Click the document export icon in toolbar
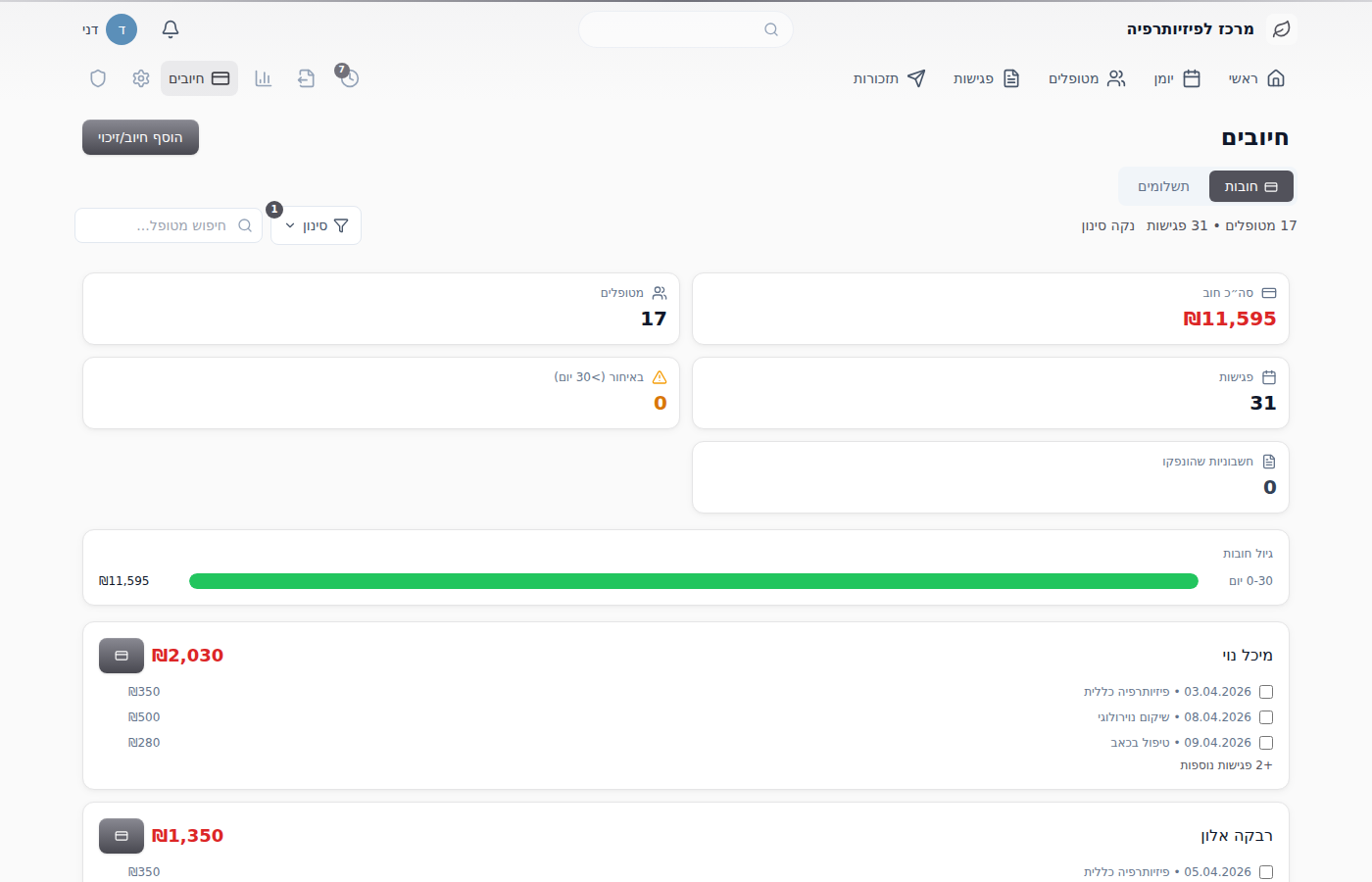The width and height of the screenshot is (1372, 882). 306,78
